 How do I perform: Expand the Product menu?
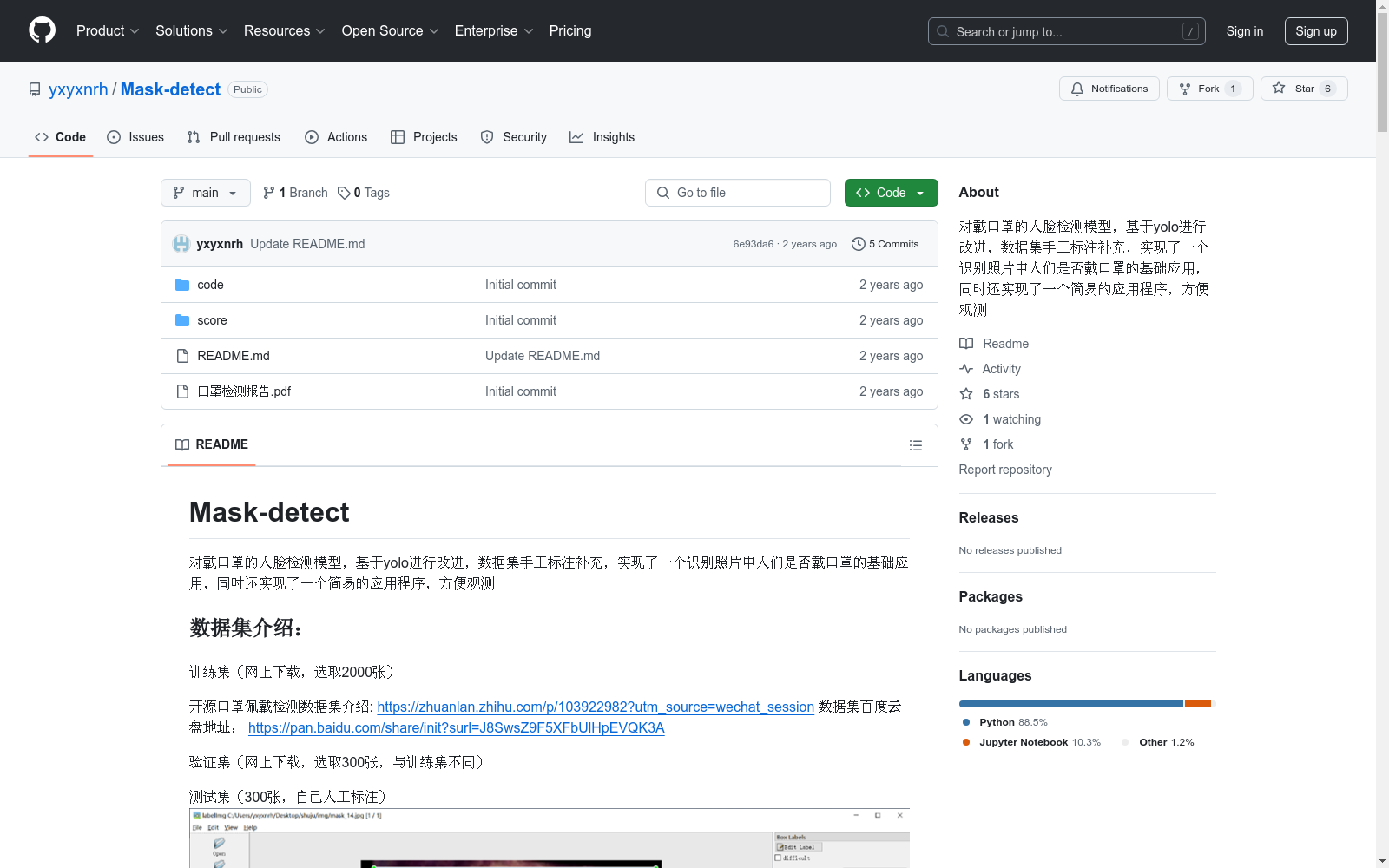point(108,31)
